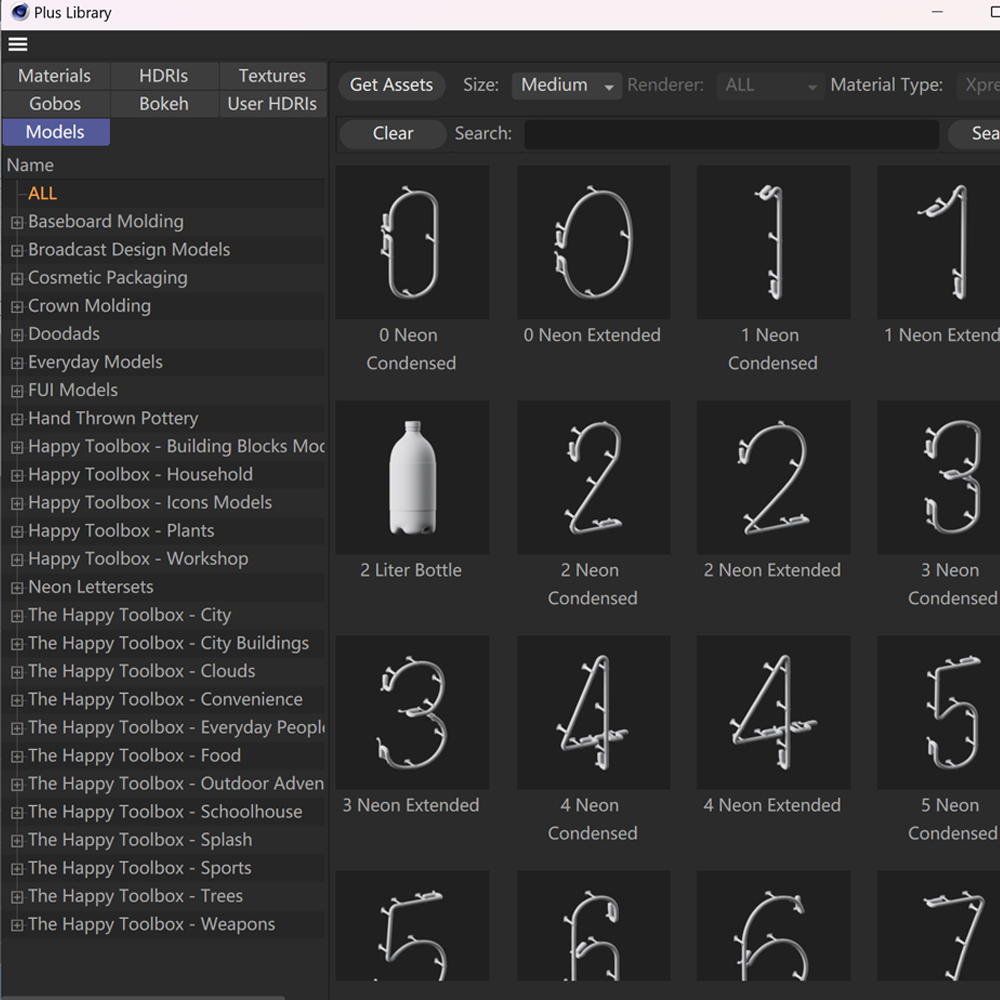Click into the Search input field
Viewport: 1000px width, 1000px height.
731,134
